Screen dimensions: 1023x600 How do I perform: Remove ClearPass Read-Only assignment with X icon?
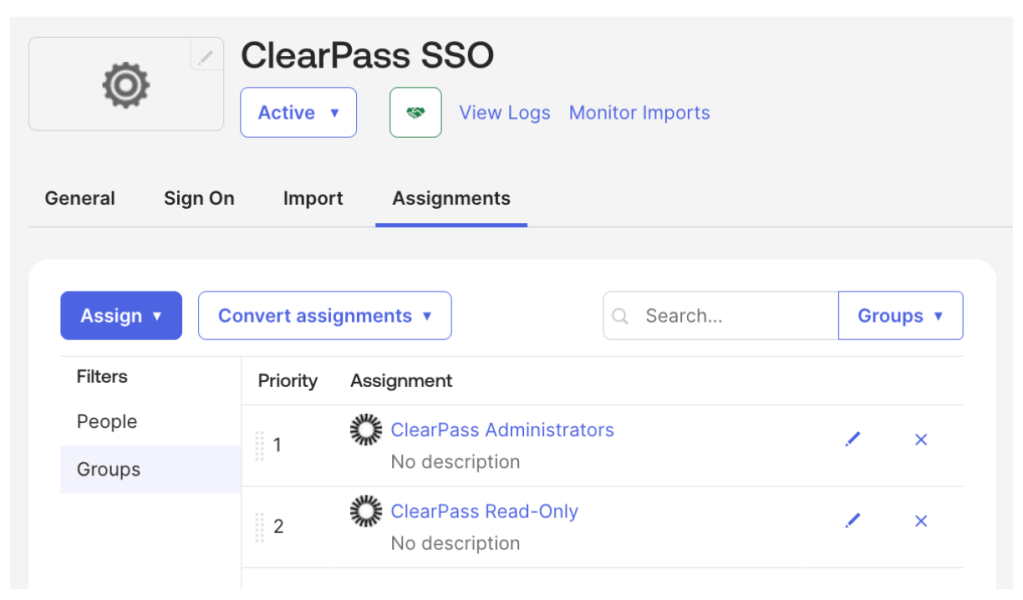point(921,521)
